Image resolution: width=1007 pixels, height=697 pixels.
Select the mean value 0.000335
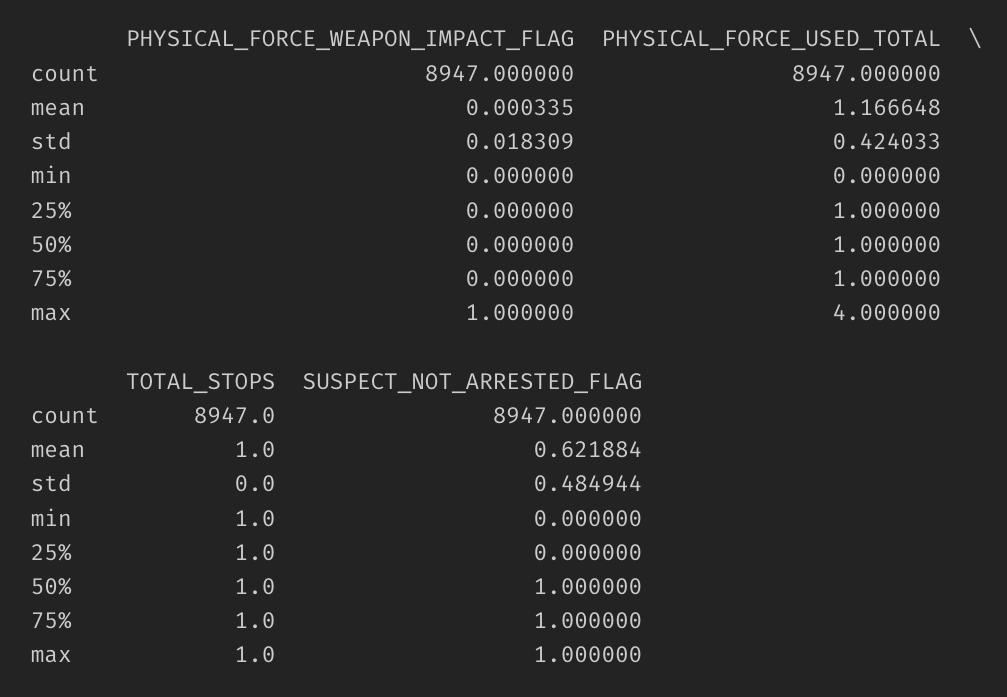coord(520,108)
